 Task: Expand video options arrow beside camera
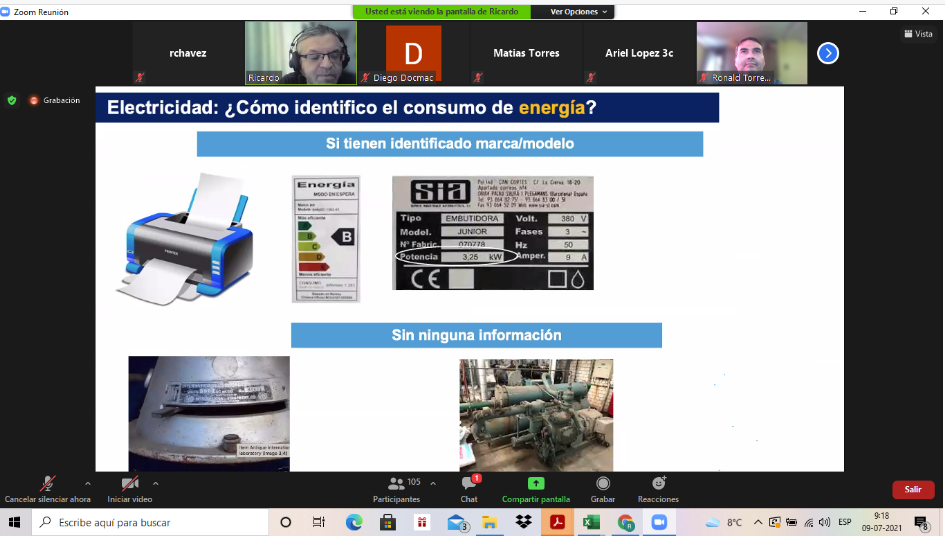(x=156, y=483)
